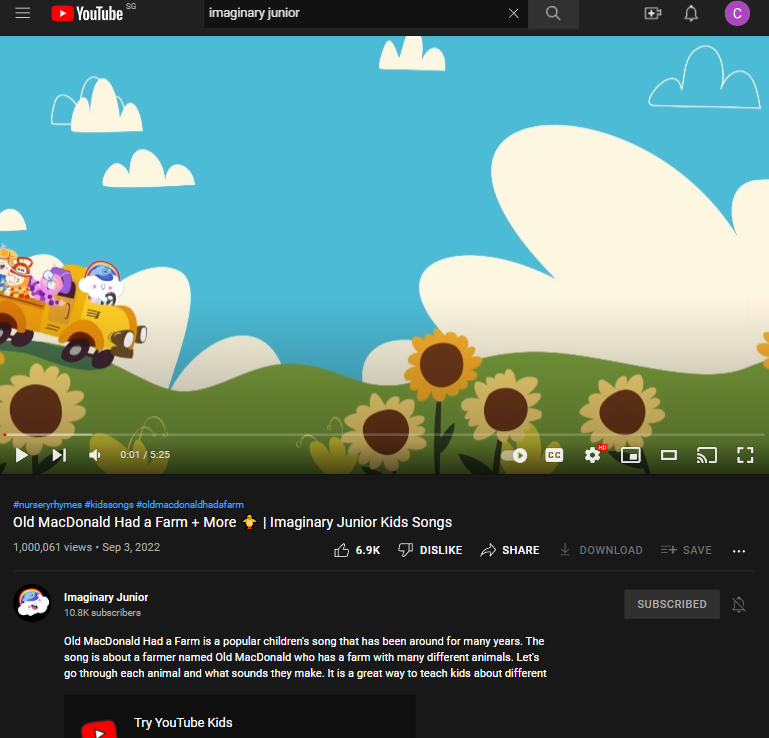The height and width of the screenshot is (738, 769).
Task: Seek on the video progress bar
Action: pos(384,434)
